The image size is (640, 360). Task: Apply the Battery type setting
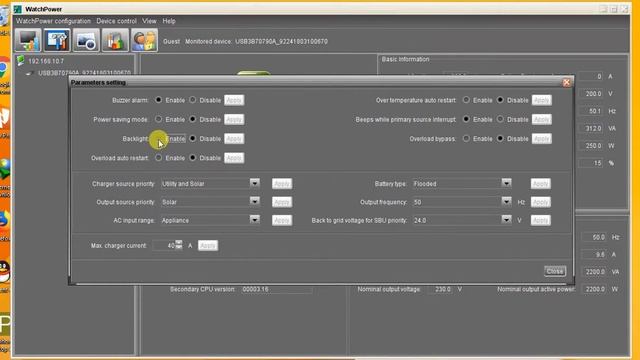[540, 184]
